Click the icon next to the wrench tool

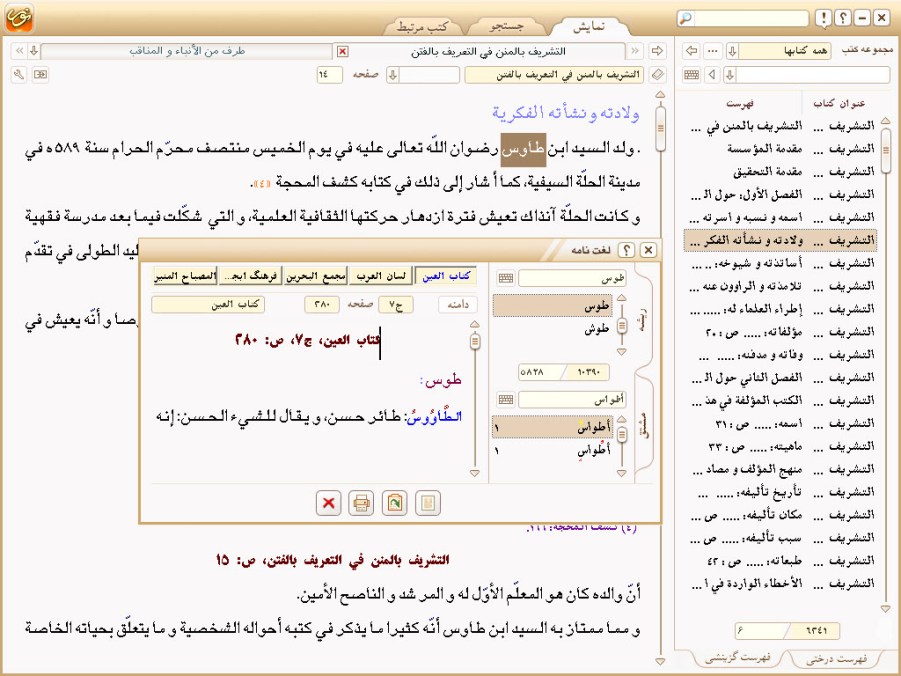40,74
